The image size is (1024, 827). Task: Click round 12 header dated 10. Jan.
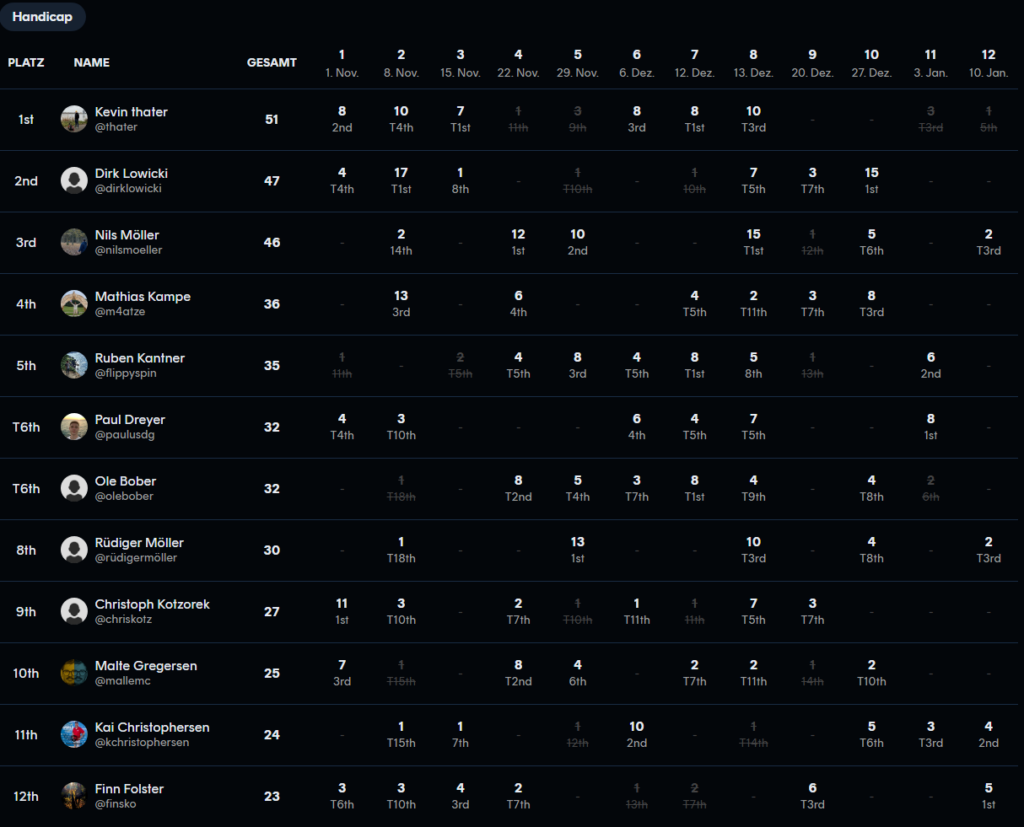click(988, 63)
